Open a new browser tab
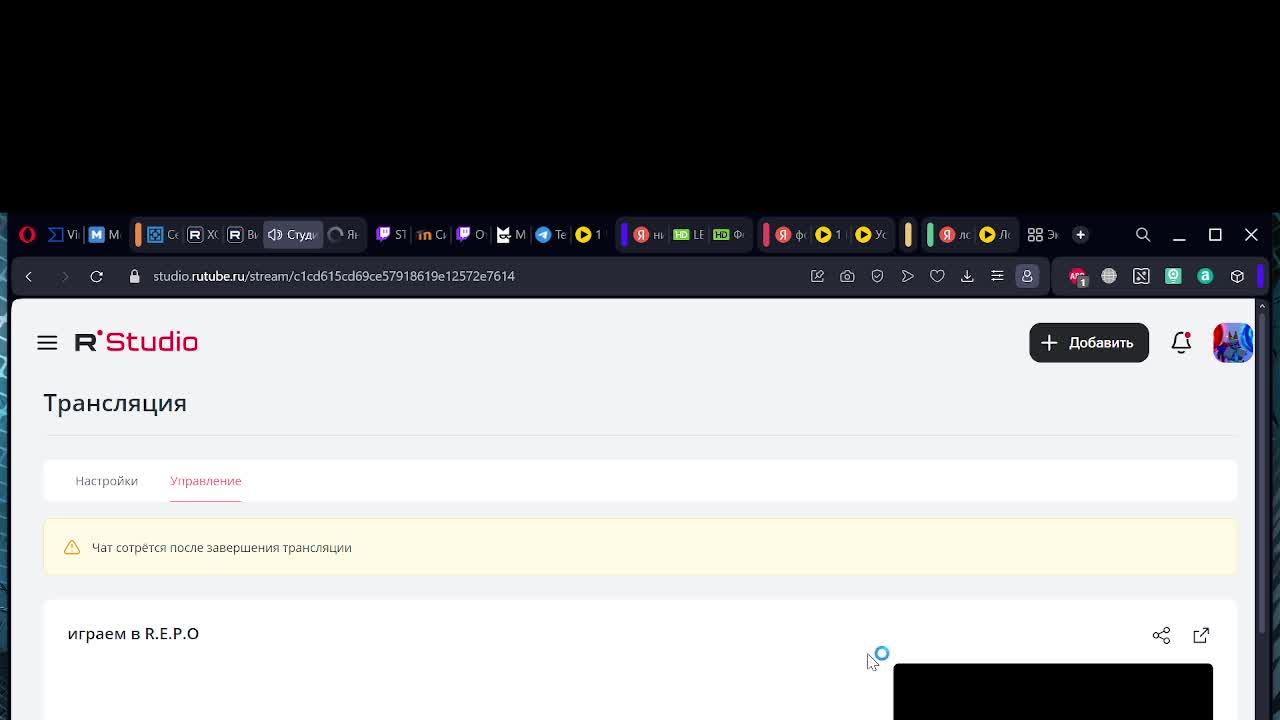The height and width of the screenshot is (720, 1280). (1080, 235)
